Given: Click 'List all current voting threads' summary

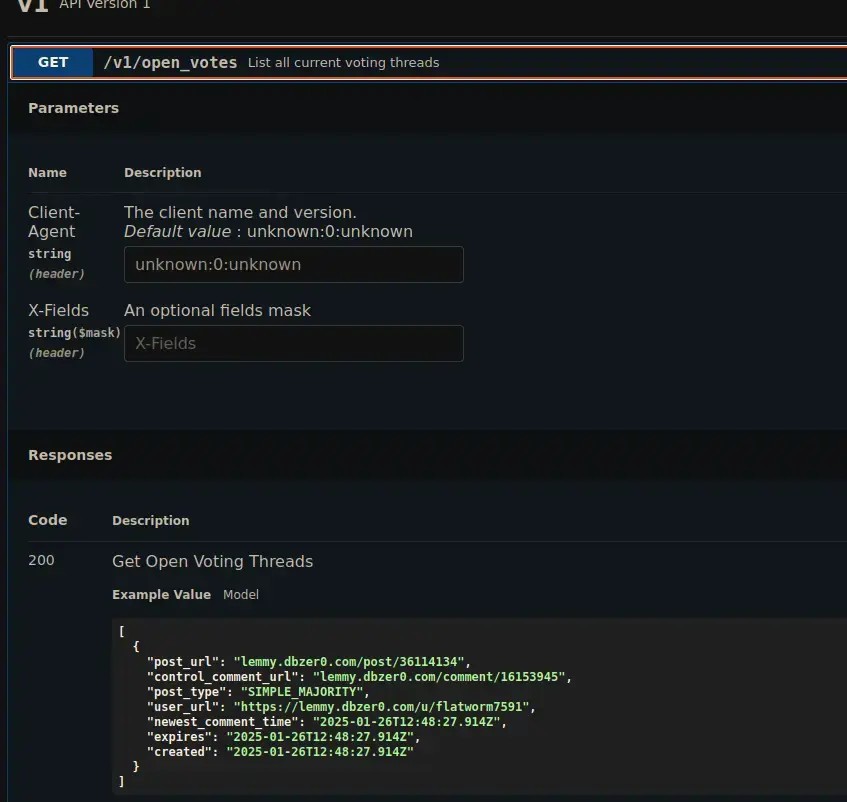Looking at the screenshot, I should [343, 62].
